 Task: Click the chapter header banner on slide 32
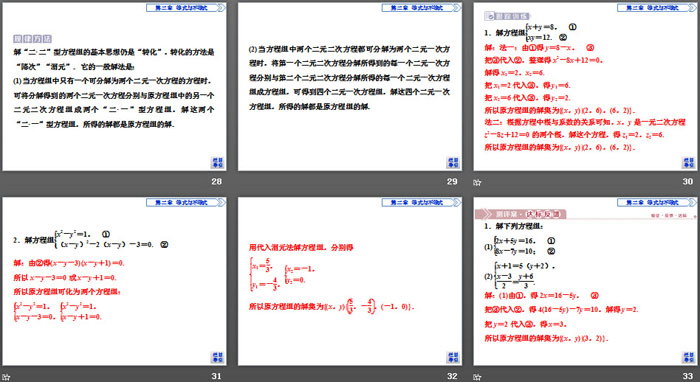(421, 203)
